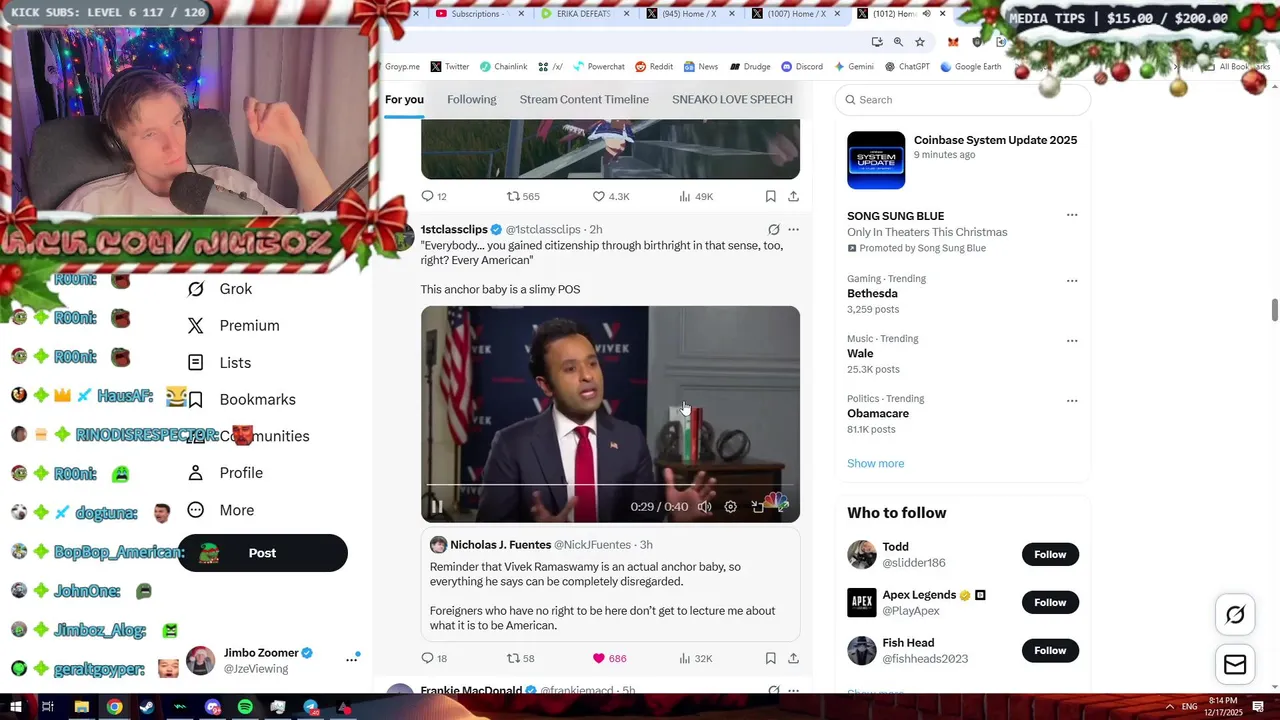
Task: Open the Stream Content Timeline tab
Action: tap(584, 100)
